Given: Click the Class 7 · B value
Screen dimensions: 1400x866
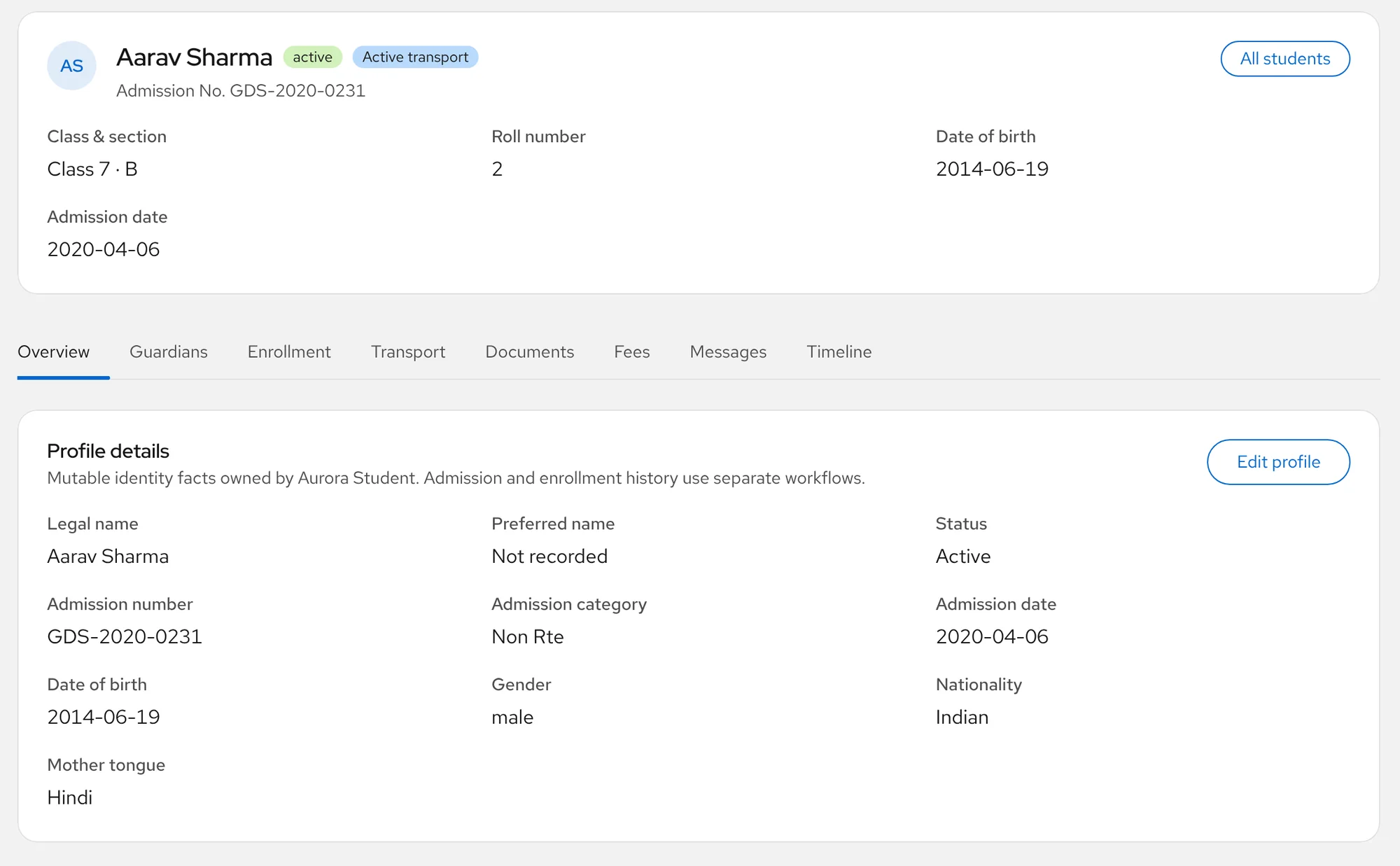Looking at the screenshot, I should (x=92, y=169).
